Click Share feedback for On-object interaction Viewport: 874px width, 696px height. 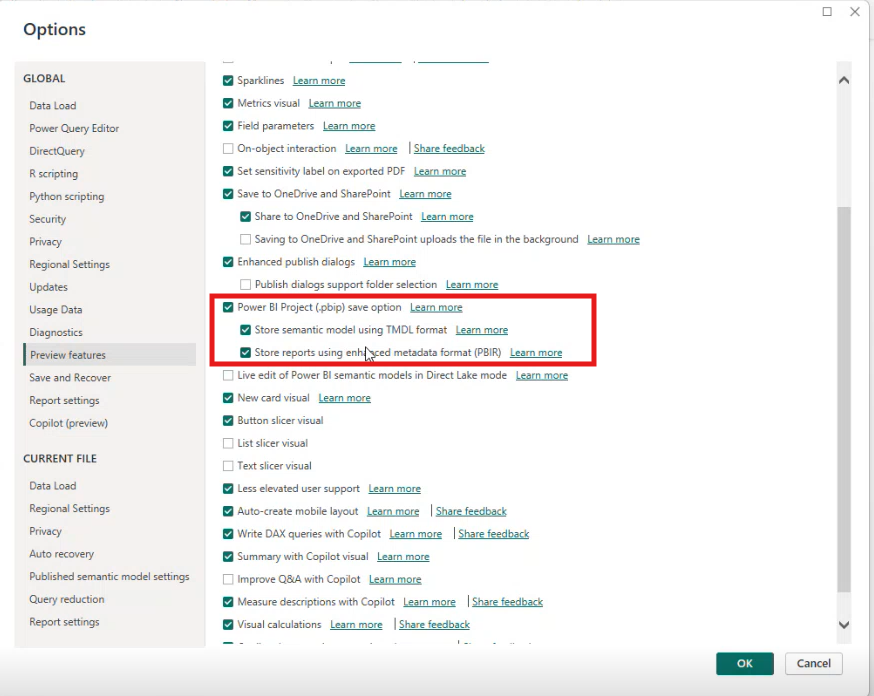pos(449,149)
